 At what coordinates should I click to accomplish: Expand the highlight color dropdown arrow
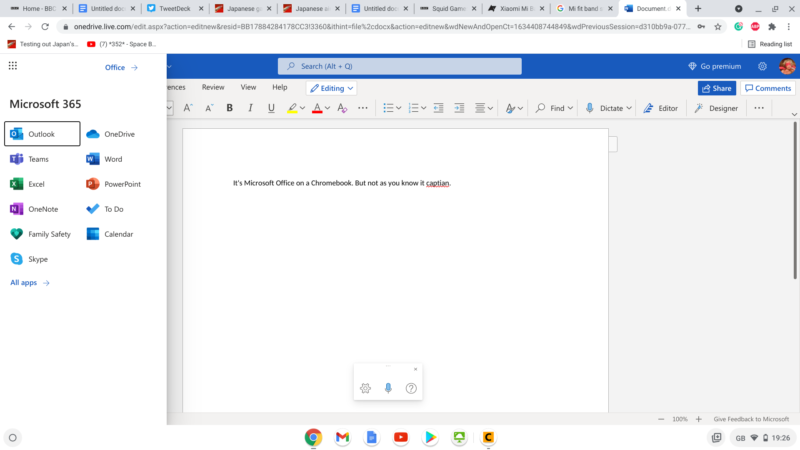(x=303, y=108)
